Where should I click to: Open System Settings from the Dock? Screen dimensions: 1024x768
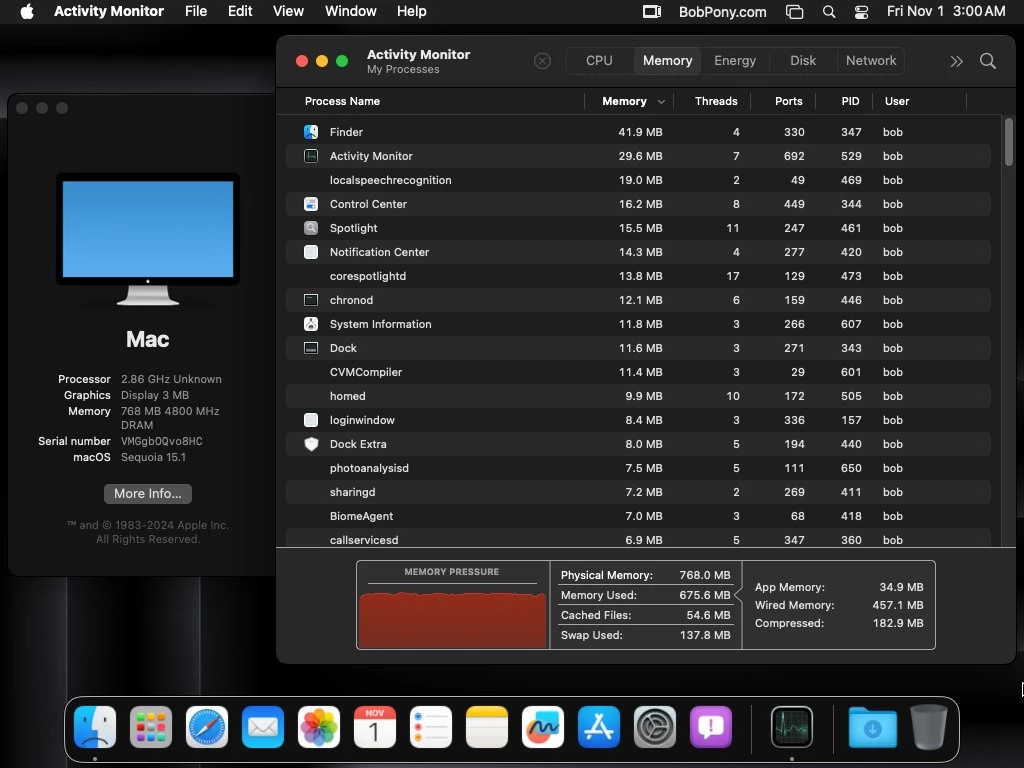pos(655,727)
